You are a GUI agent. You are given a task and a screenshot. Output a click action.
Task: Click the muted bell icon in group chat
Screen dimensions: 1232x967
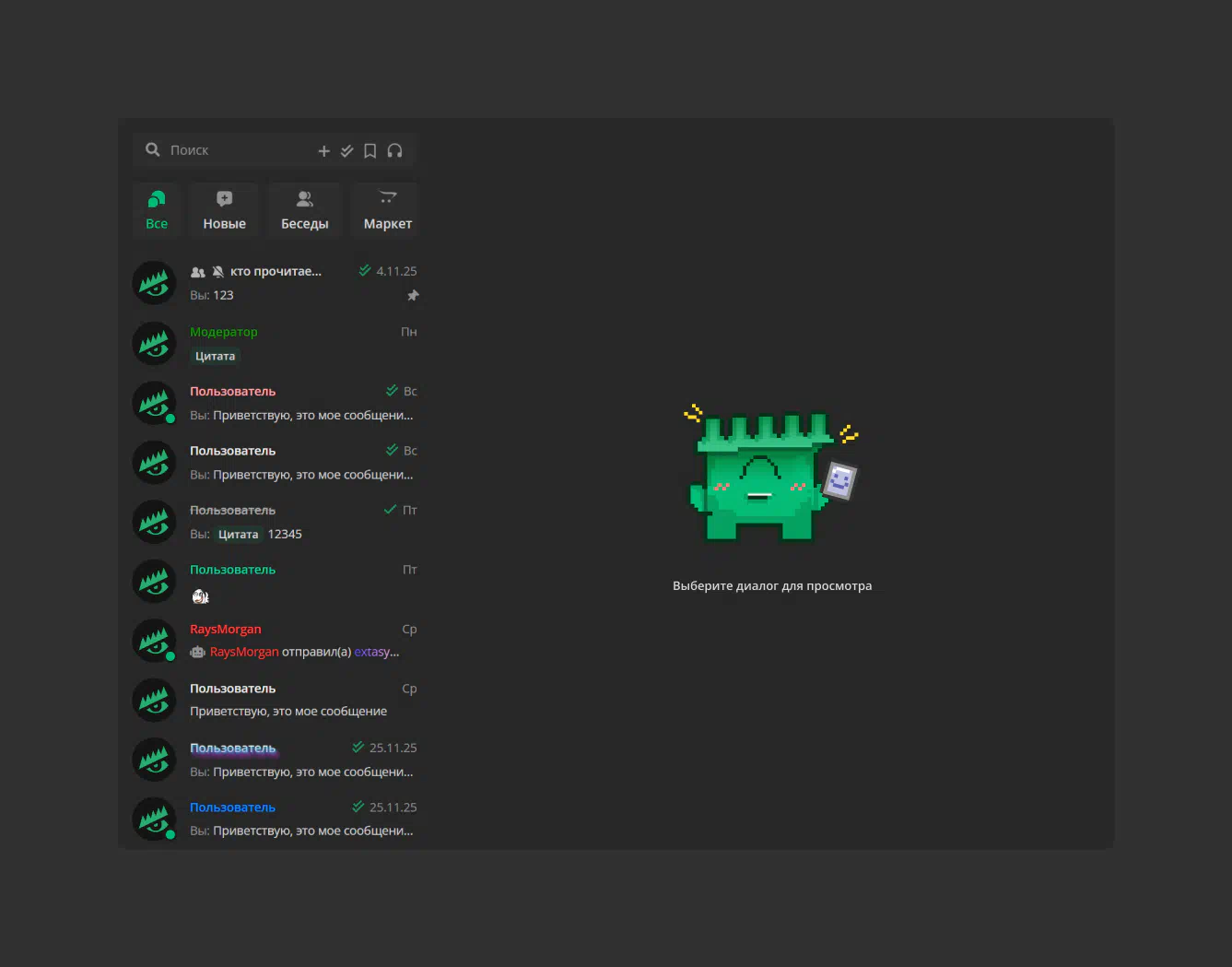coord(218,272)
